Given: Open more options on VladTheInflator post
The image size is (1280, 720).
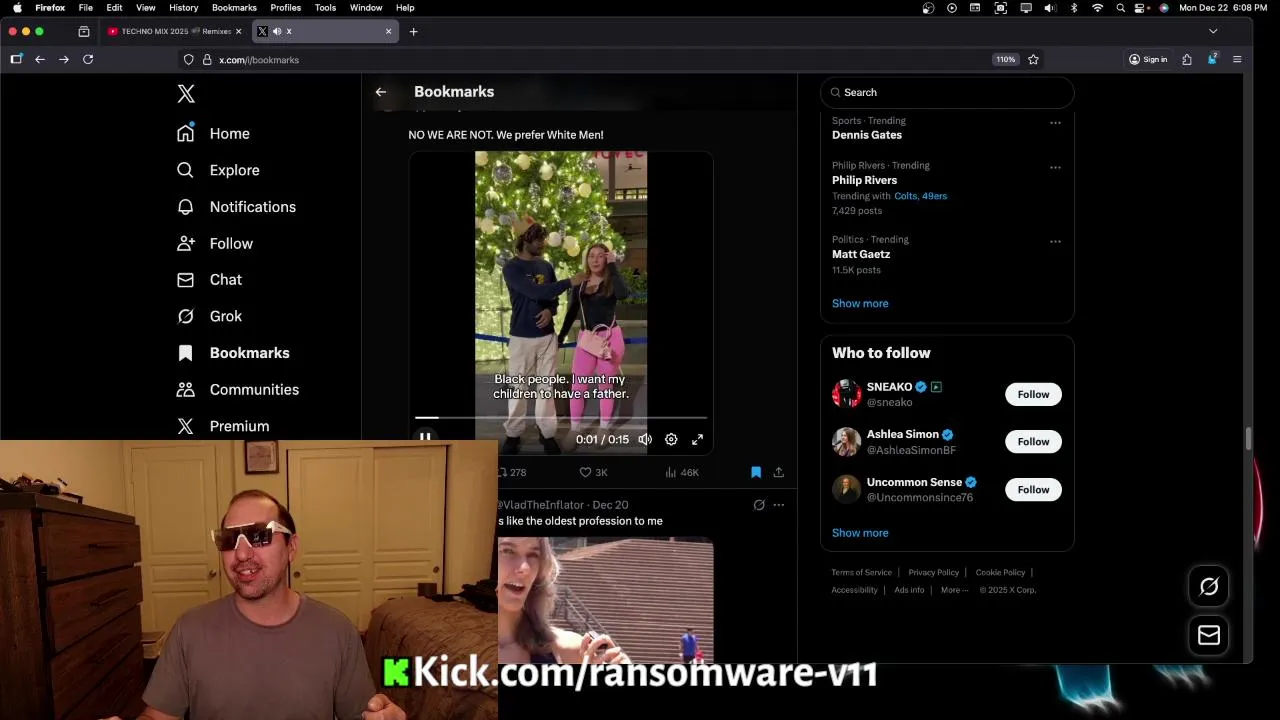Looking at the screenshot, I should pos(779,505).
